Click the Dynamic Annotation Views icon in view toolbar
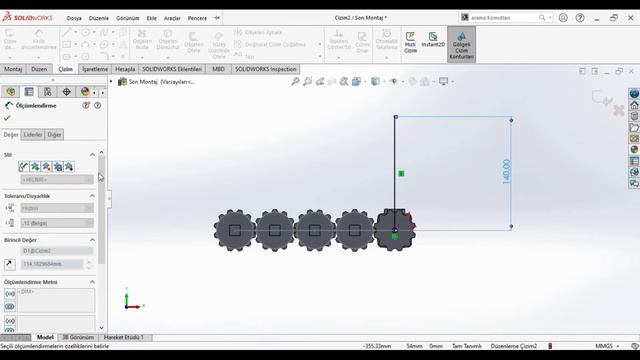 (x=344, y=82)
